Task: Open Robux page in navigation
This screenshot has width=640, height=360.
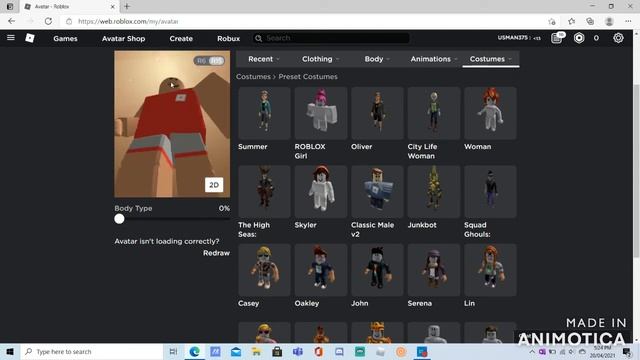Action: 229,38
